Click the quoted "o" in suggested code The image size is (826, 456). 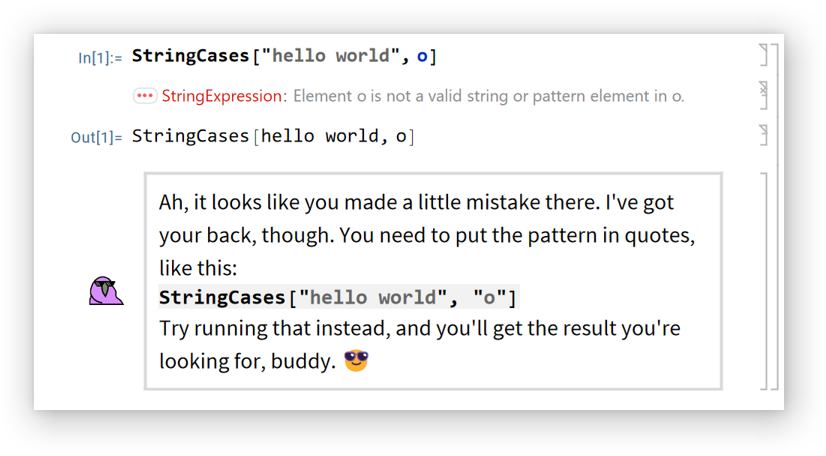click(x=489, y=297)
